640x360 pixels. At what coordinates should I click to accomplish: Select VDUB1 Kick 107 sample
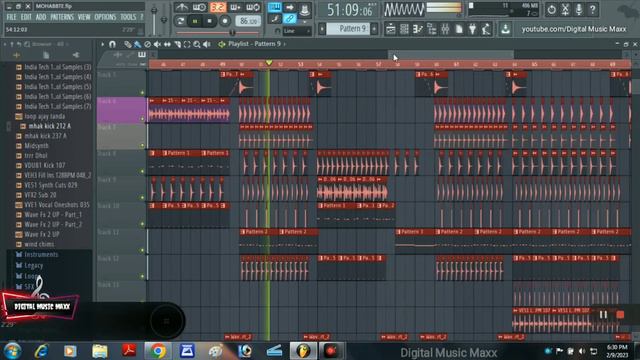44,165
